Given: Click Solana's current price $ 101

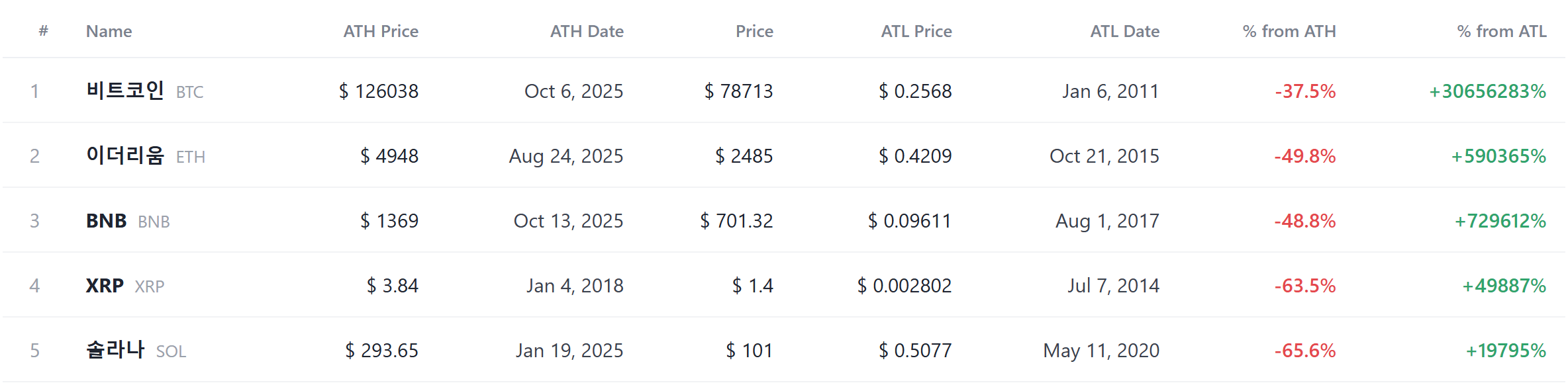Looking at the screenshot, I should pyautogui.click(x=750, y=350).
